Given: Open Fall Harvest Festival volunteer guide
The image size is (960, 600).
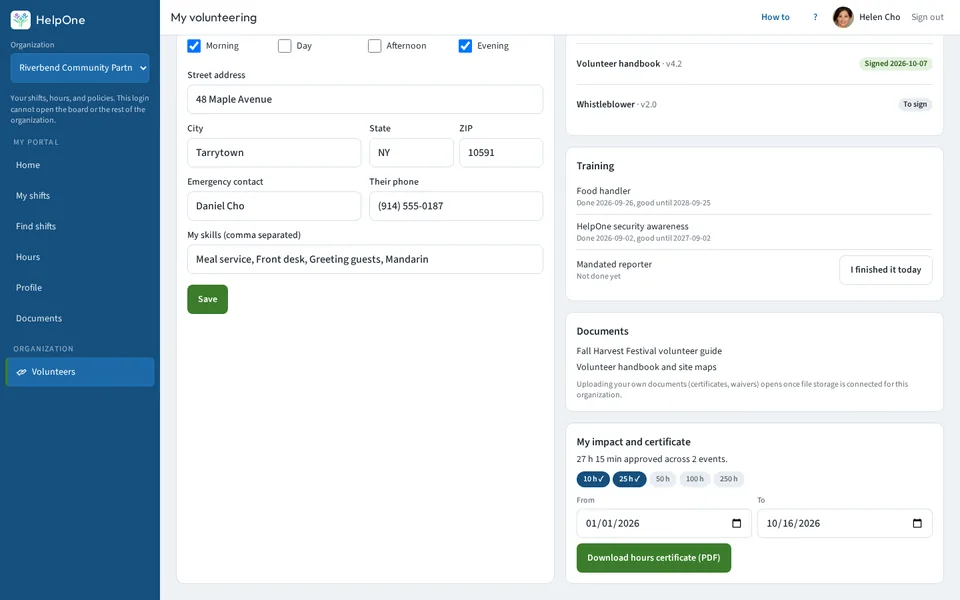Looking at the screenshot, I should point(649,351).
